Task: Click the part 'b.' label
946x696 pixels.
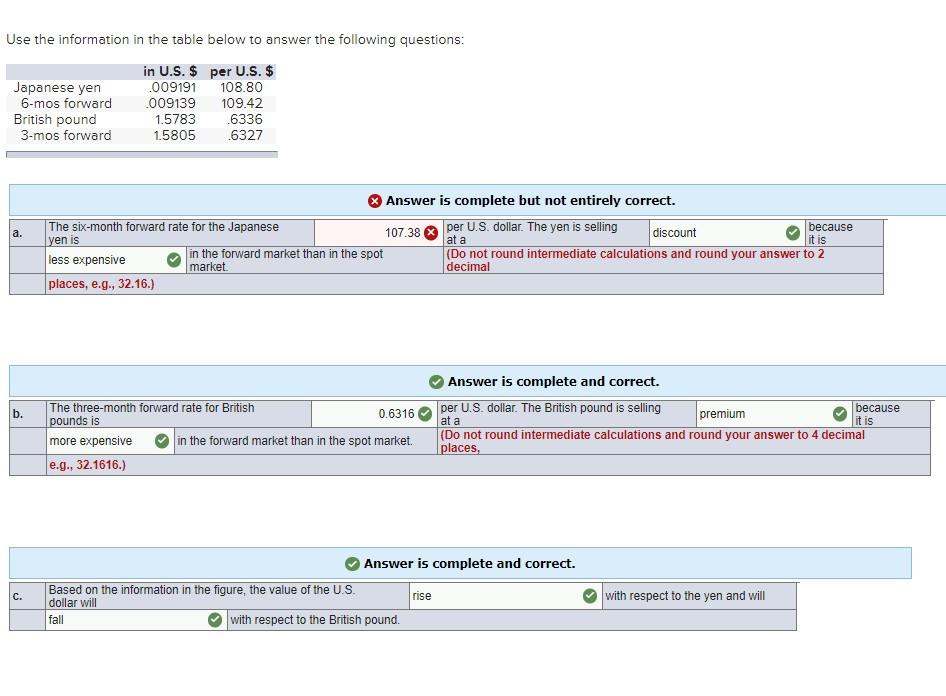Action: (17, 414)
